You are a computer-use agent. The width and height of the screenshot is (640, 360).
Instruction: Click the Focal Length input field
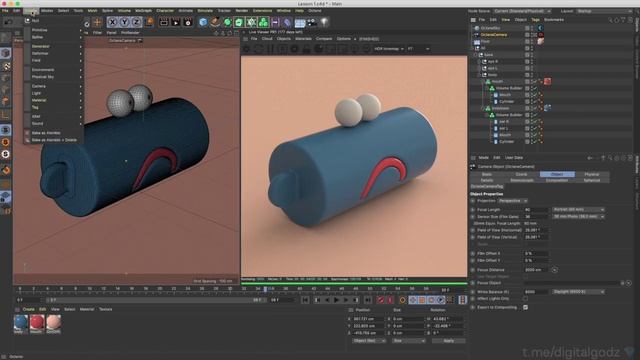(x=536, y=210)
